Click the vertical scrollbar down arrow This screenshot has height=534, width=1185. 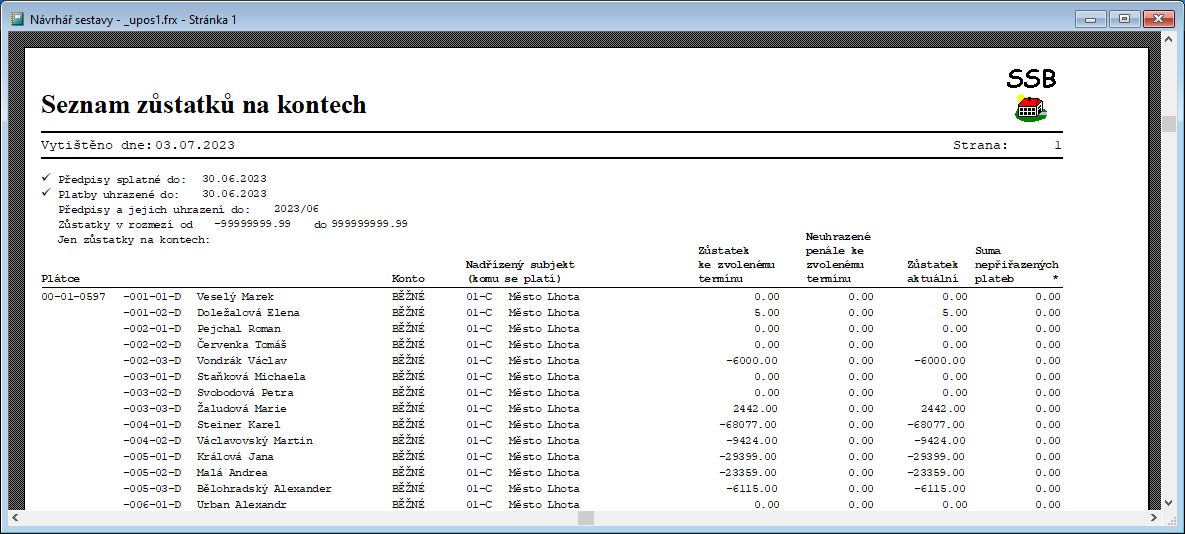1167,503
